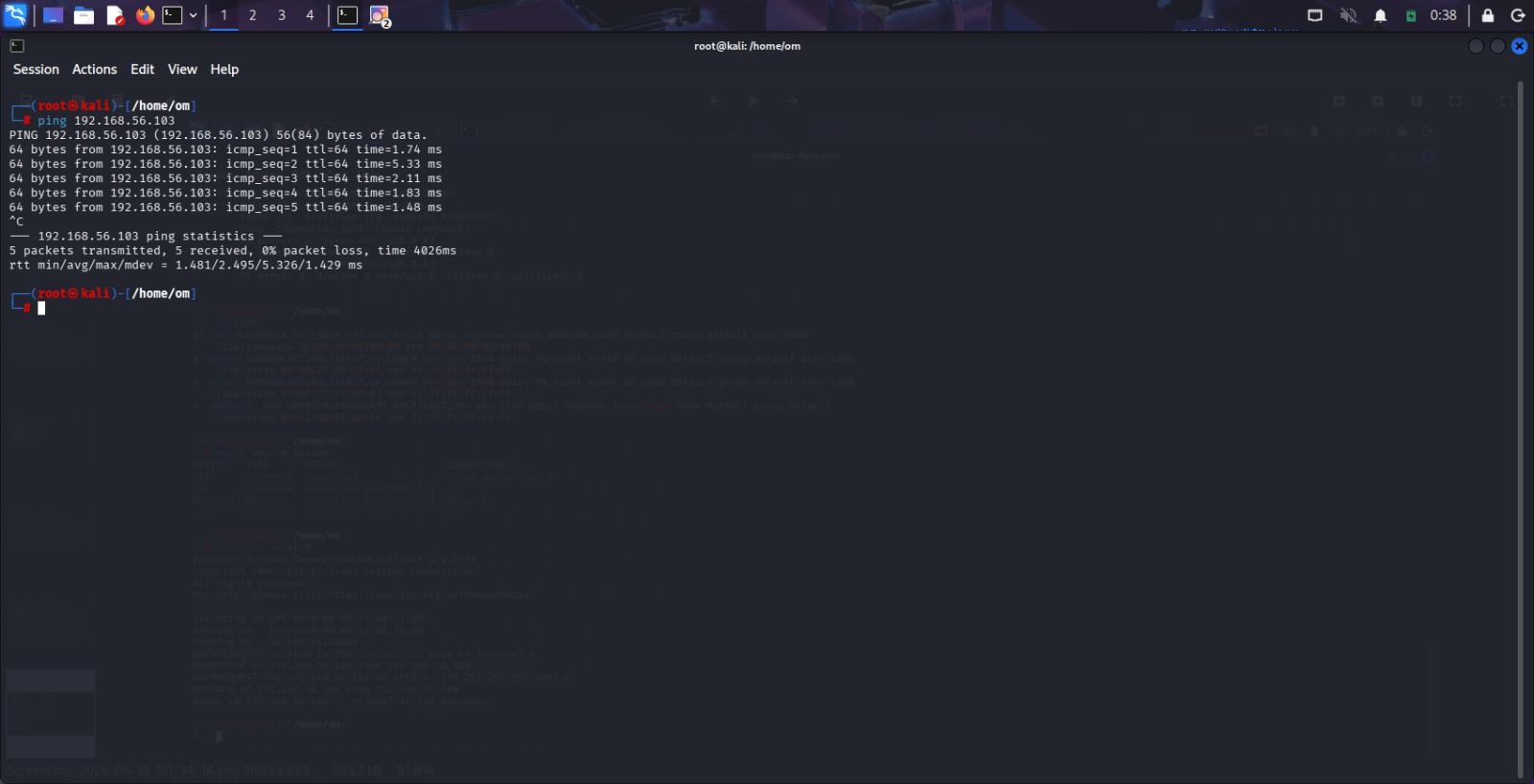Open the Edit menu
The height and width of the screenshot is (784, 1534).
[x=142, y=69]
